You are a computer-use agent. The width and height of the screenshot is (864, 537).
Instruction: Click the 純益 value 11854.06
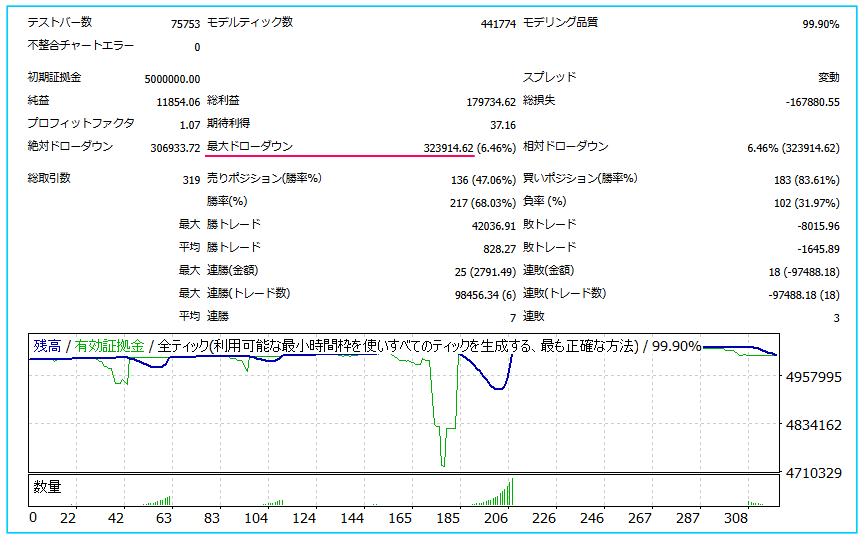click(x=179, y=102)
